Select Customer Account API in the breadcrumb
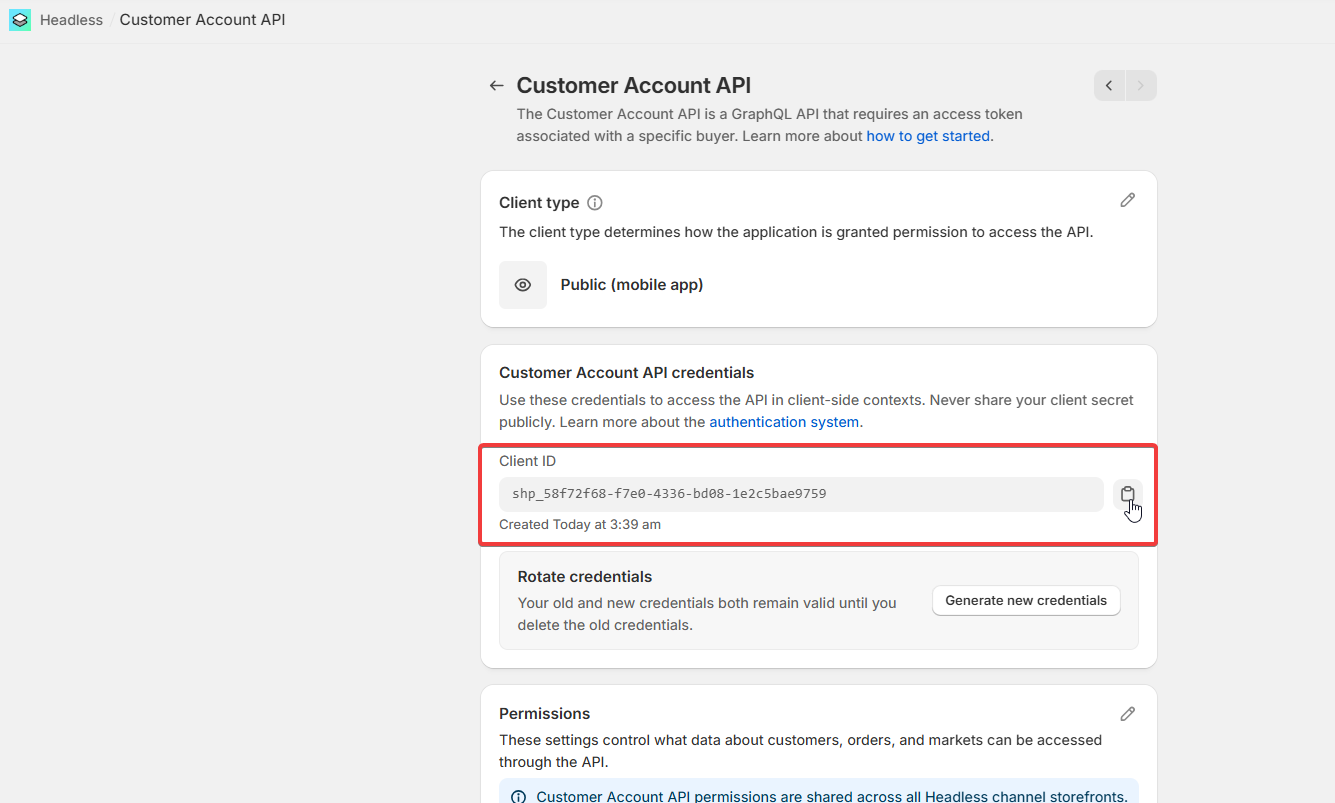 [x=202, y=20]
